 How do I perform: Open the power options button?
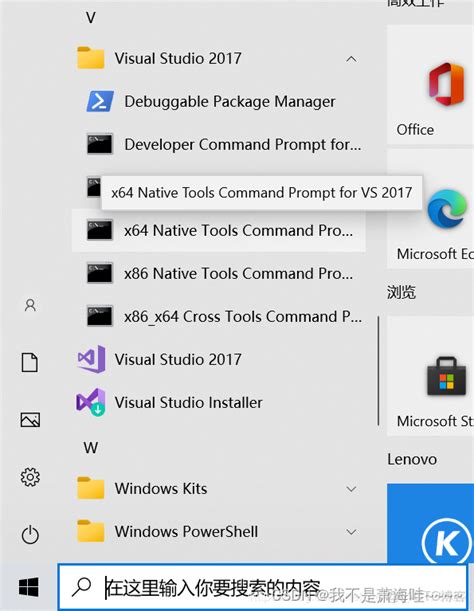(x=30, y=535)
